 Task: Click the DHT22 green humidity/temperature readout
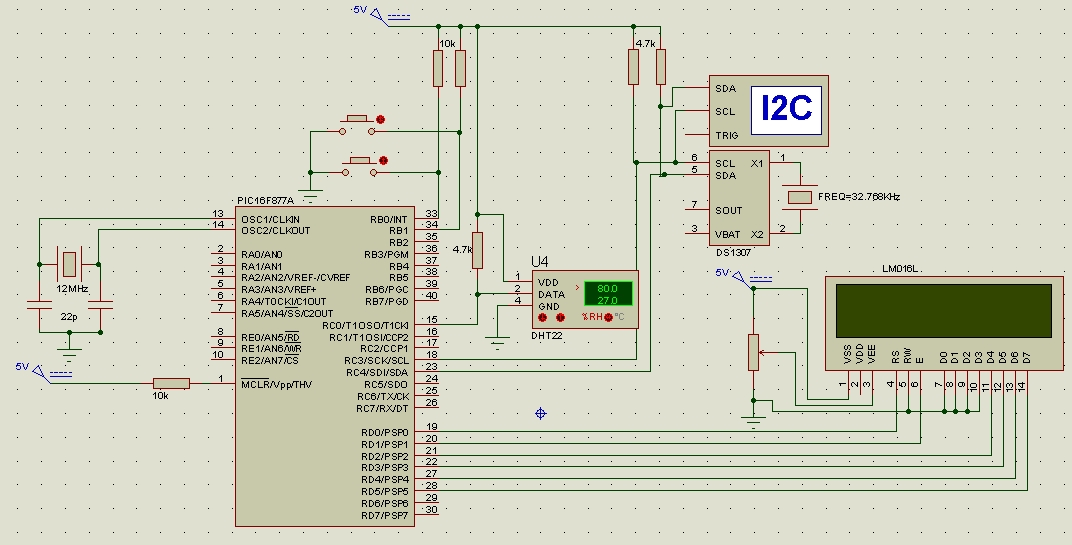click(608, 294)
